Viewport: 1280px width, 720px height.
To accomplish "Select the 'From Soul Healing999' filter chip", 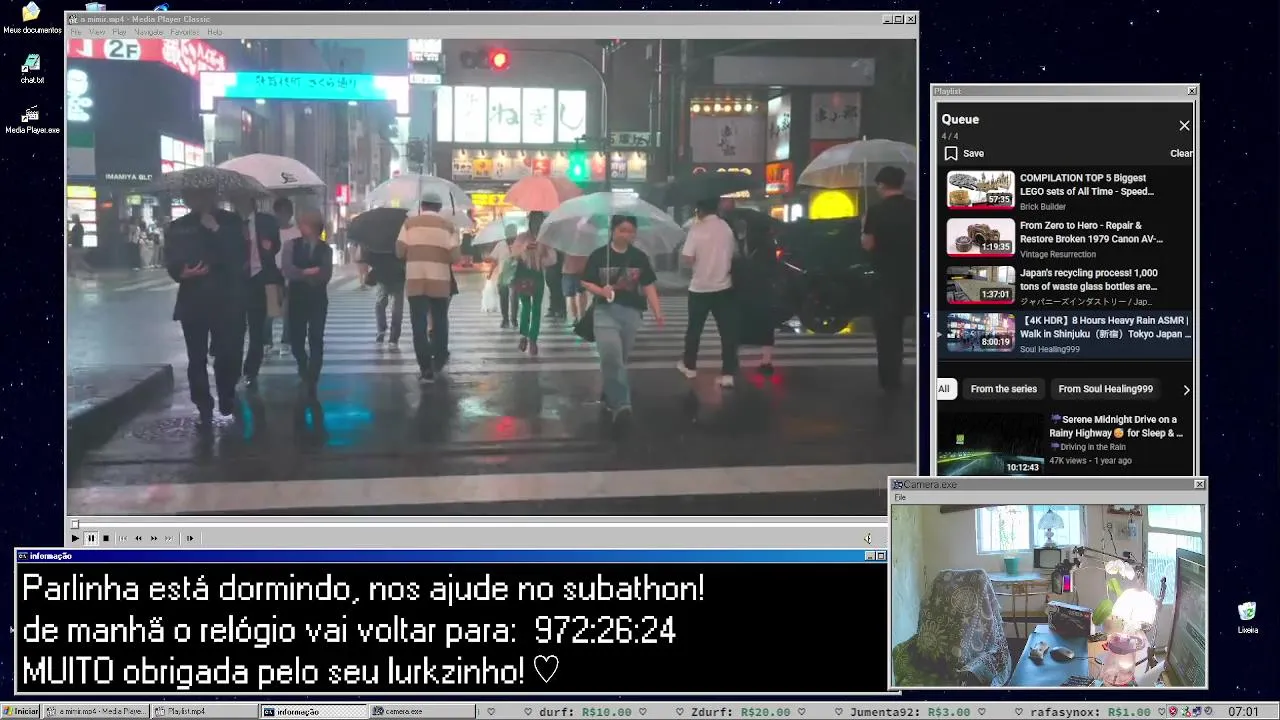I will [1105, 389].
